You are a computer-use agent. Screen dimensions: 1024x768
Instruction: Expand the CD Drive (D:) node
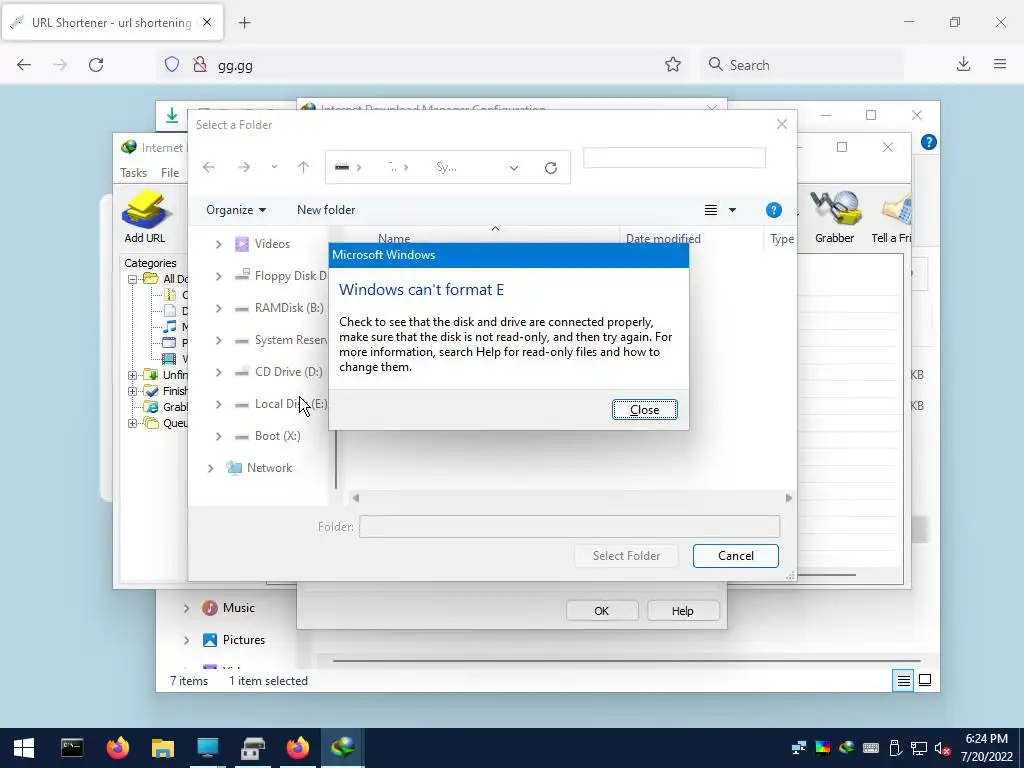(x=219, y=372)
